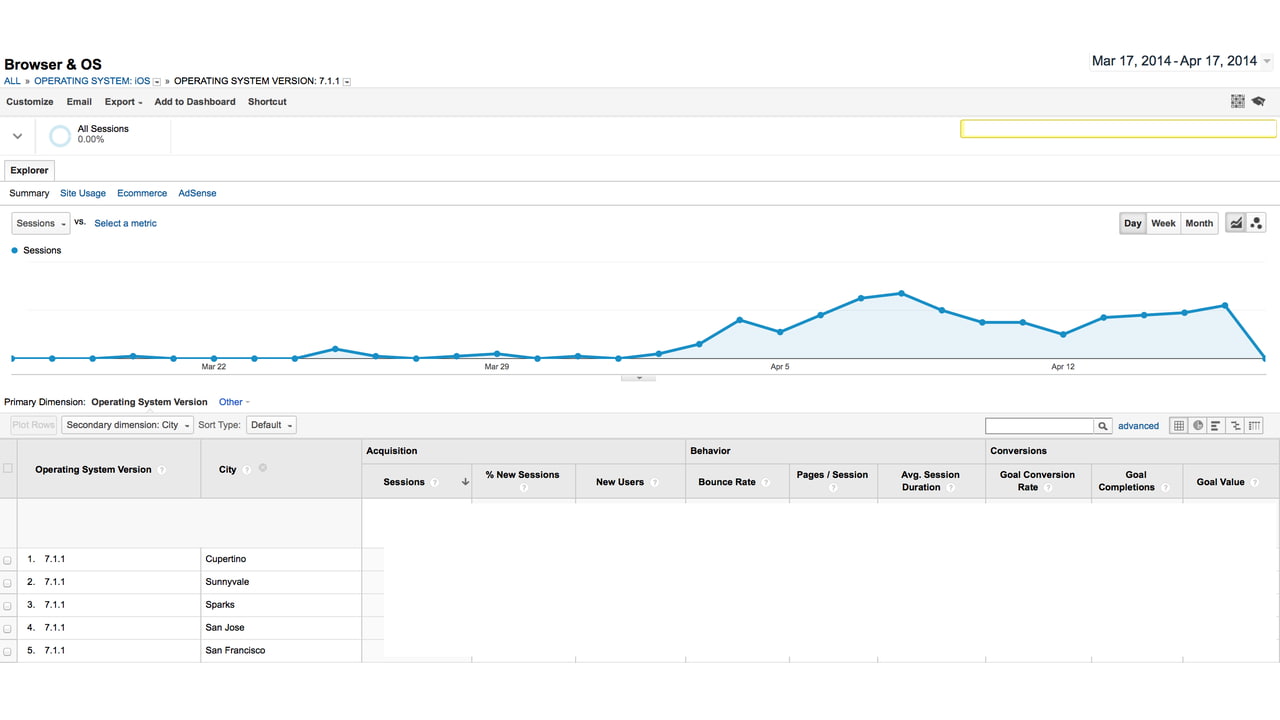The width and height of the screenshot is (1280, 720).
Task: Check the box for San Jose row
Action: pos(8,629)
